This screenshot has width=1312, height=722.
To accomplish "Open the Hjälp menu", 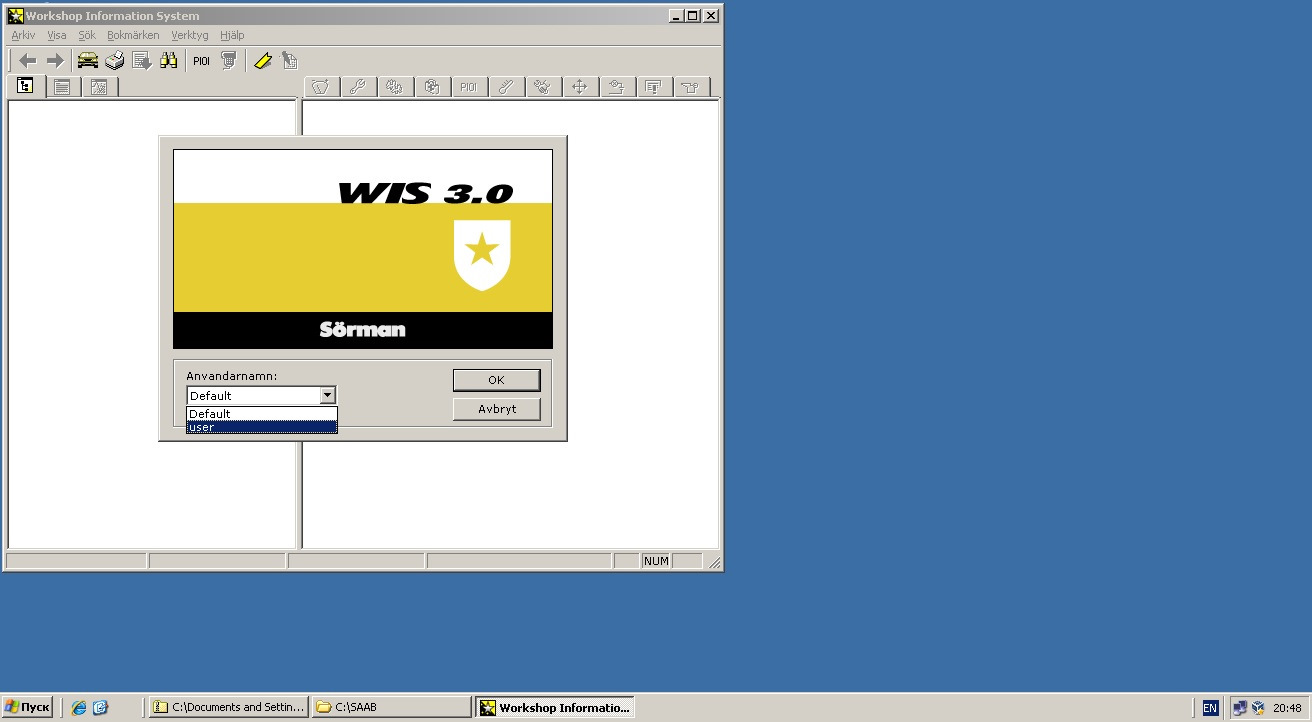I will coord(232,35).
